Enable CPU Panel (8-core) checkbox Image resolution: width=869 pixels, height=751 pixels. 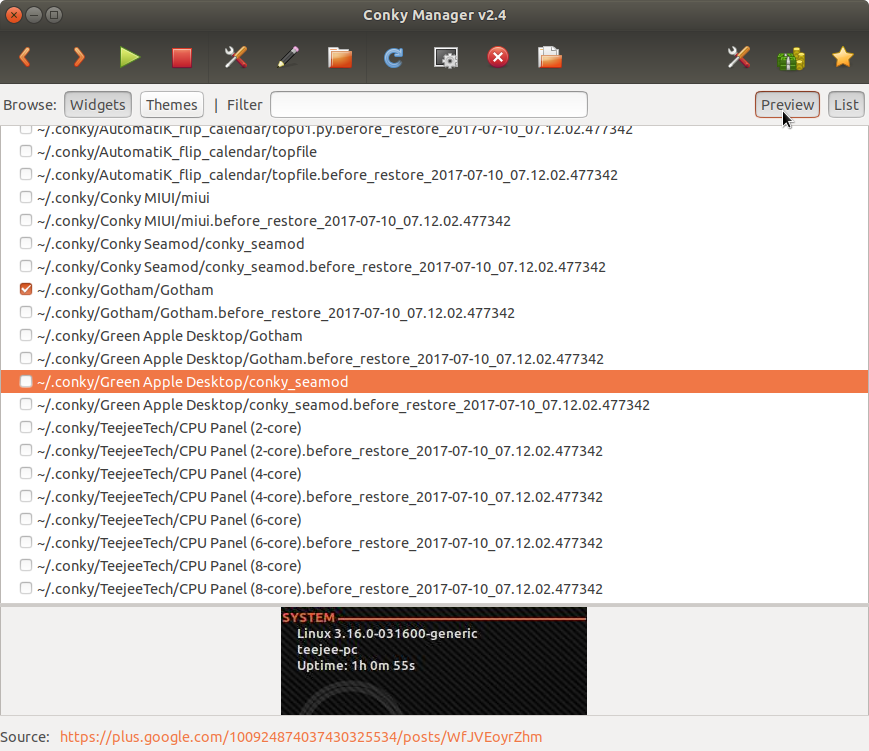click(25, 565)
